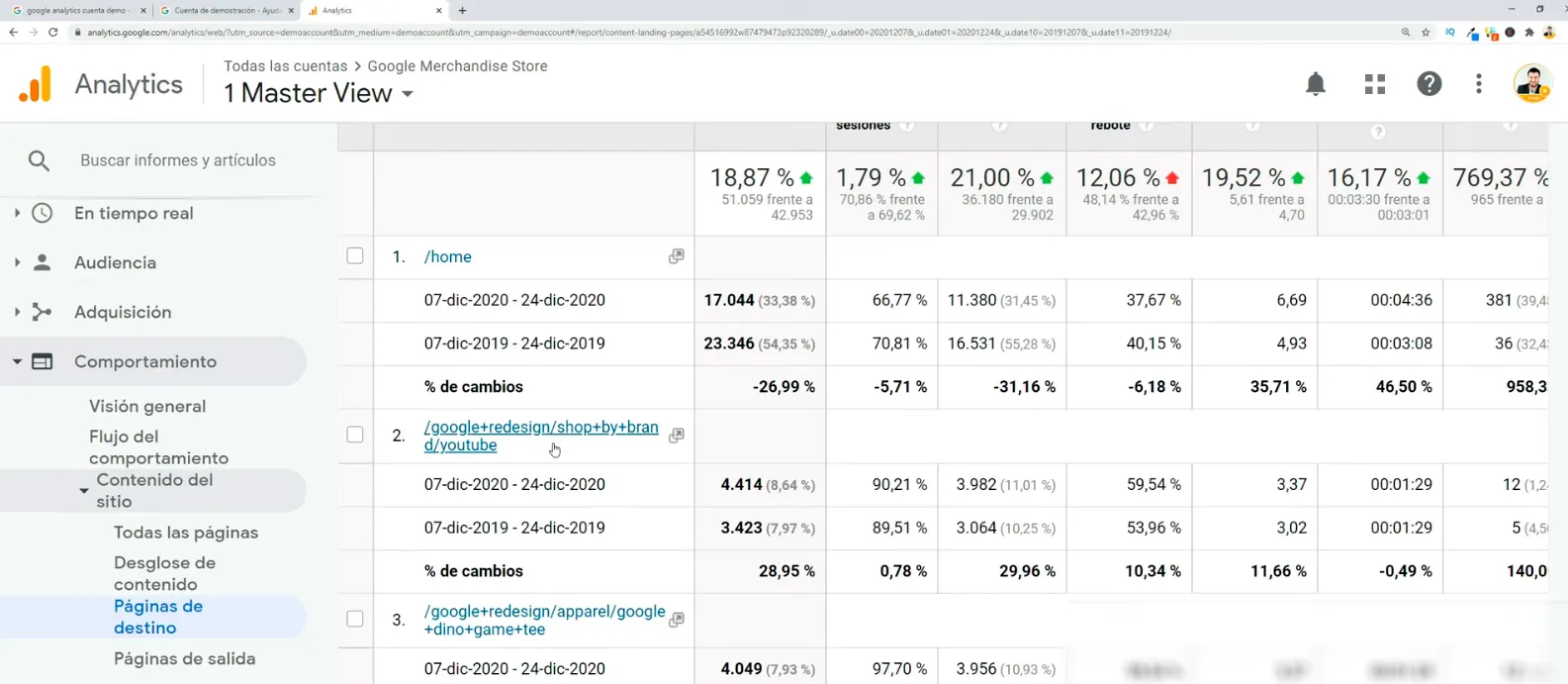This screenshot has width=1568, height=684.
Task: Open the Chrome extensions puzzle icon
Action: [x=1529, y=32]
